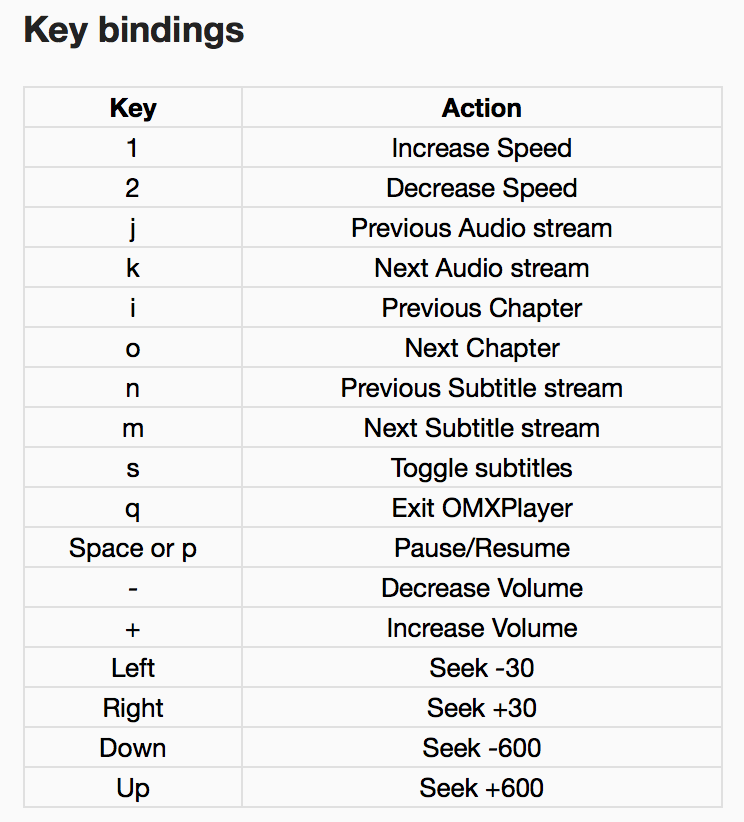Click the Pause/Resume cell
Screen dimensions: 744x822
pos(481,548)
